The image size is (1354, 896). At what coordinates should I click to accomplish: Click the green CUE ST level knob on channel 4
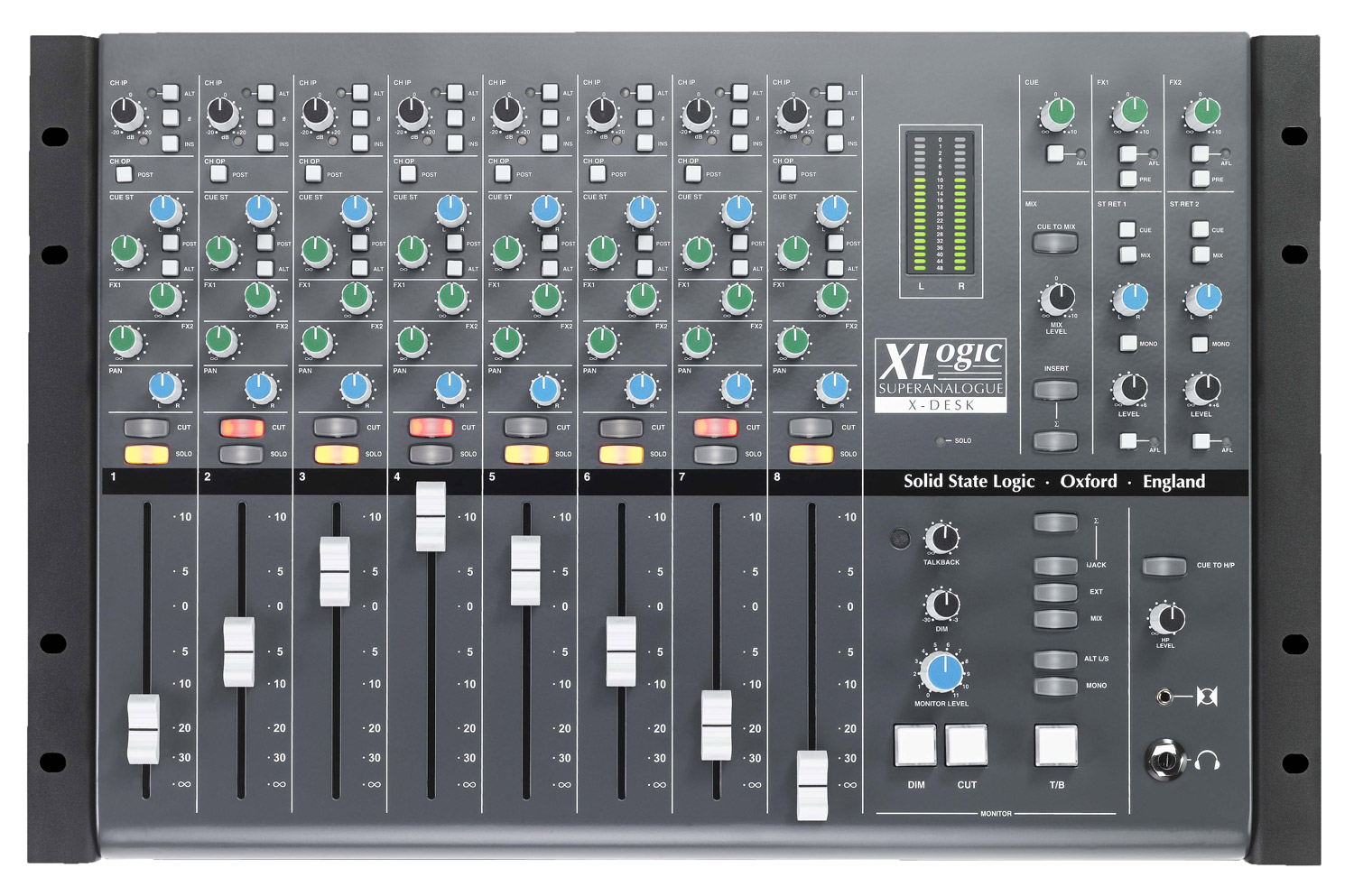click(412, 250)
